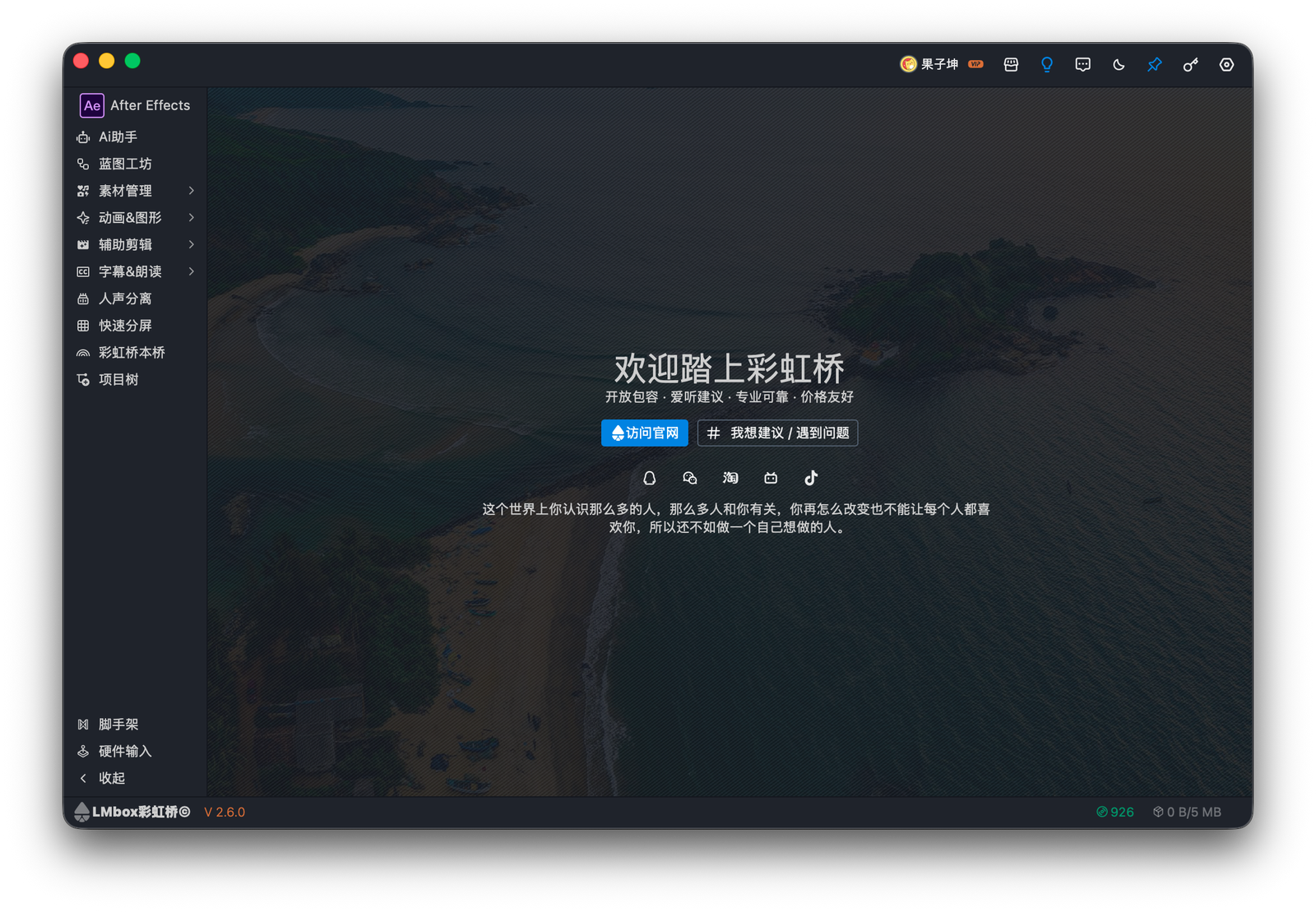This screenshot has height=912, width=1316.
Task: Click 我想建议 / 遇到问题 button
Action: (x=777, y=433)
